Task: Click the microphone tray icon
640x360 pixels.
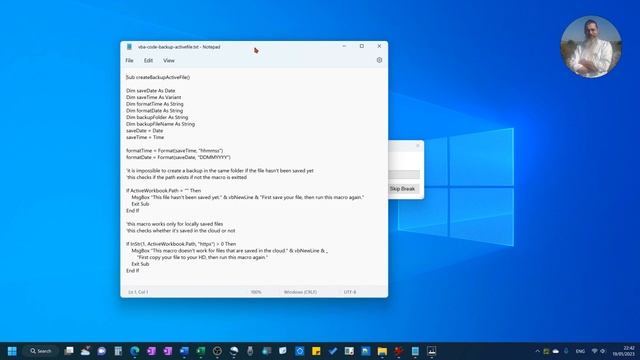Action: tap(566, 351)
